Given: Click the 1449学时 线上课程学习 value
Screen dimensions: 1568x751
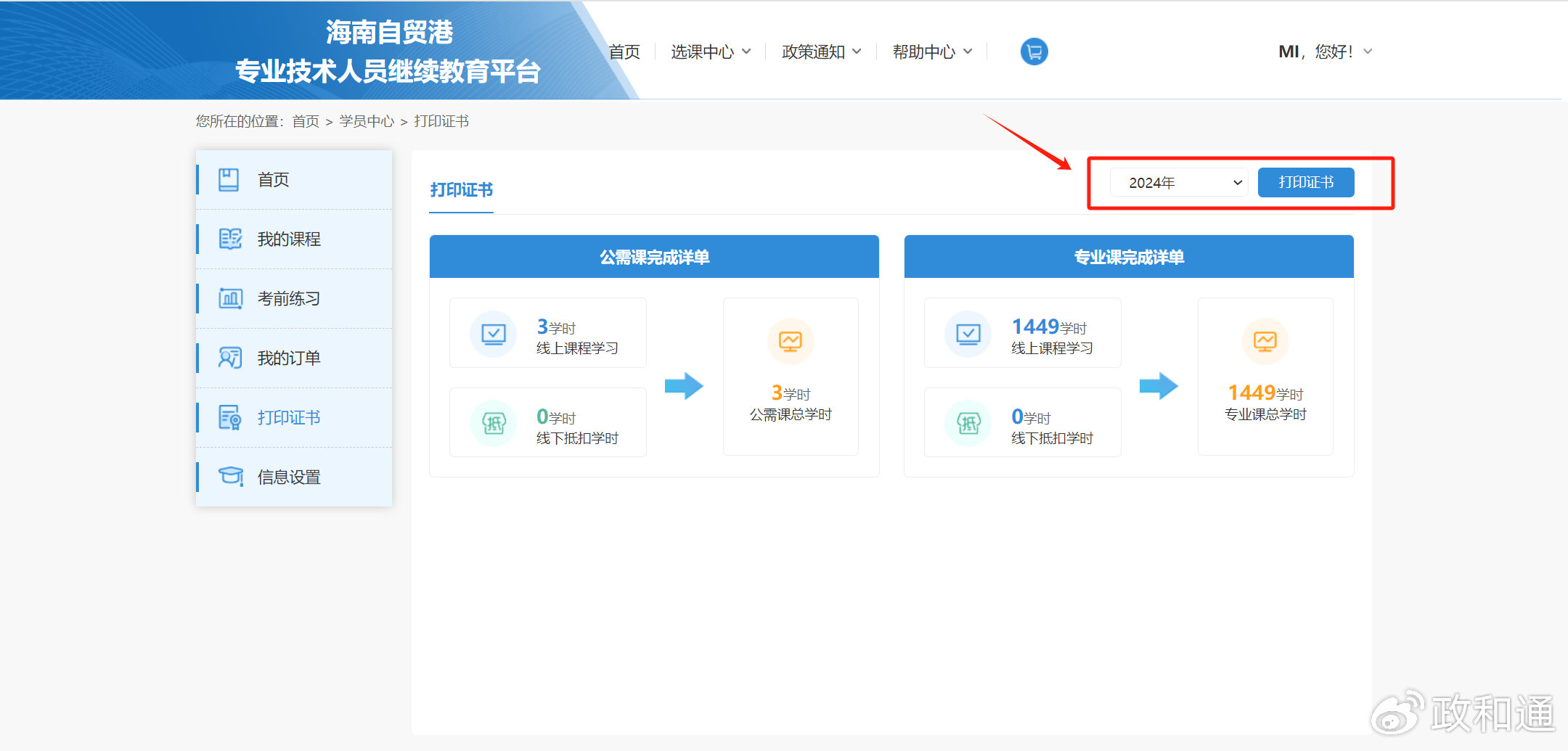Looking at the screenshot, I should [x=1049, y=327].
